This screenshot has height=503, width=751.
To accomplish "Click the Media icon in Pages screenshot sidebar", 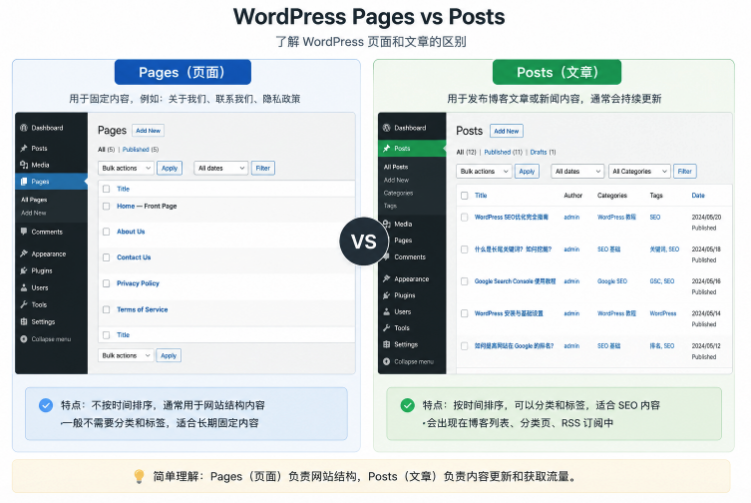I will tap(23, 165).
